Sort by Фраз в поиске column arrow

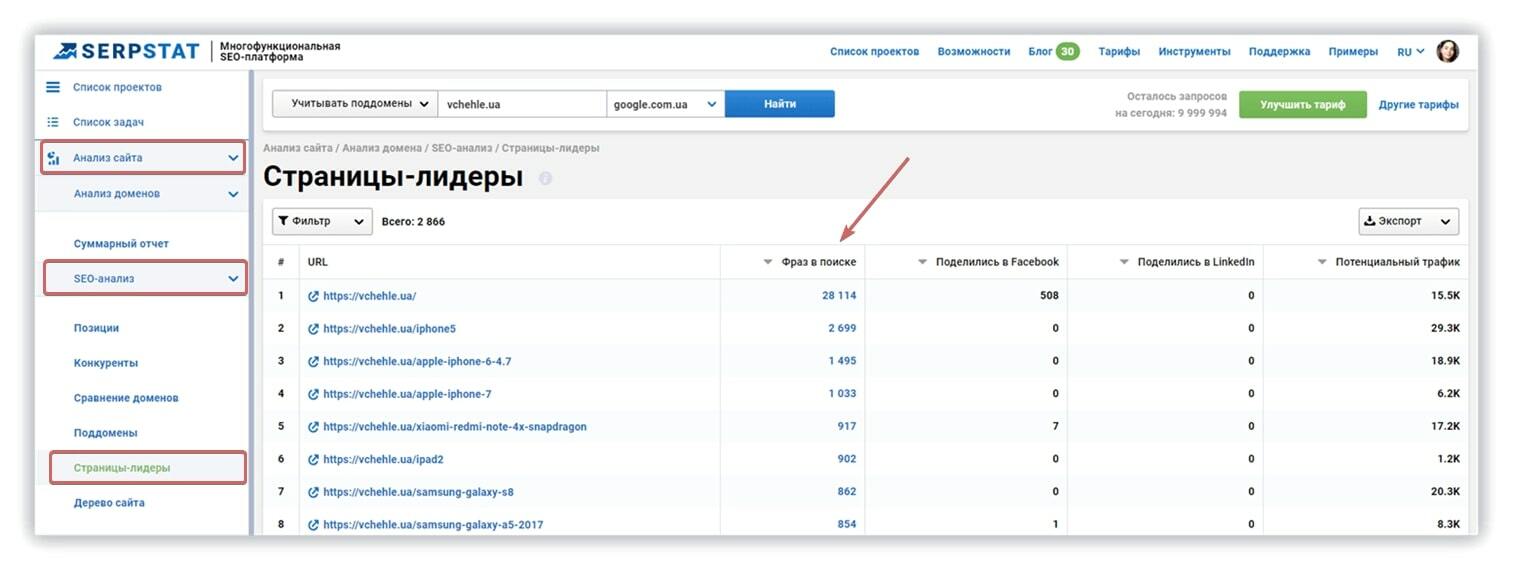[x=768, y=262]
